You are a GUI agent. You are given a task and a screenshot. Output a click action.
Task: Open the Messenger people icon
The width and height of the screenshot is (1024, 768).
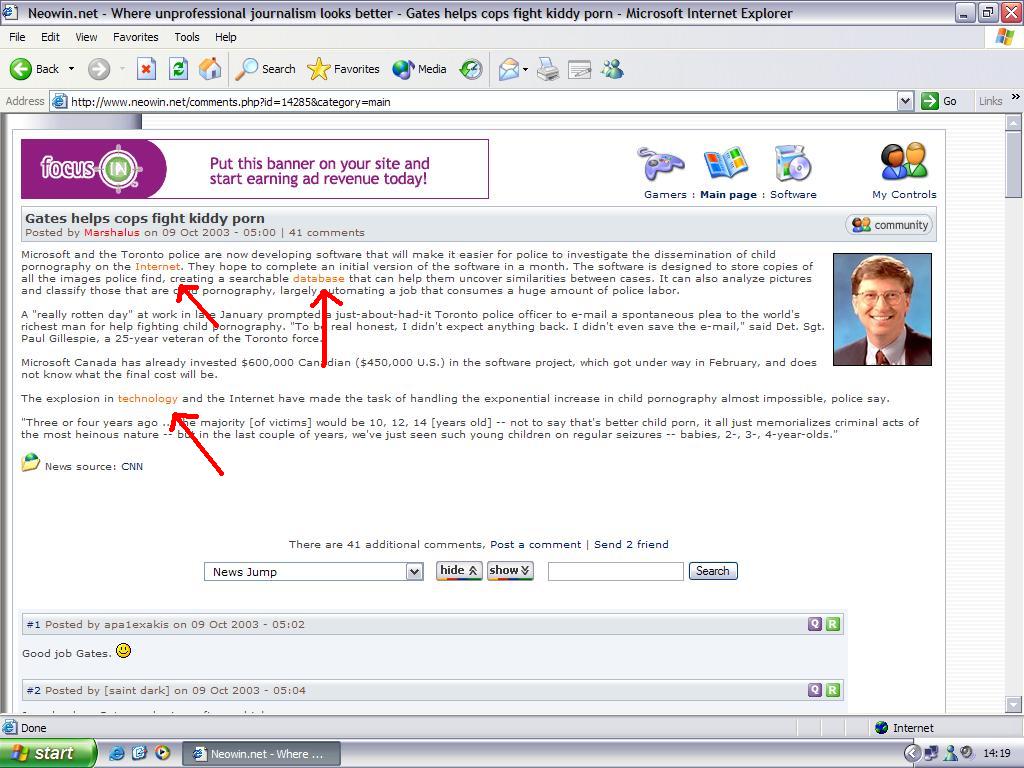612,69
